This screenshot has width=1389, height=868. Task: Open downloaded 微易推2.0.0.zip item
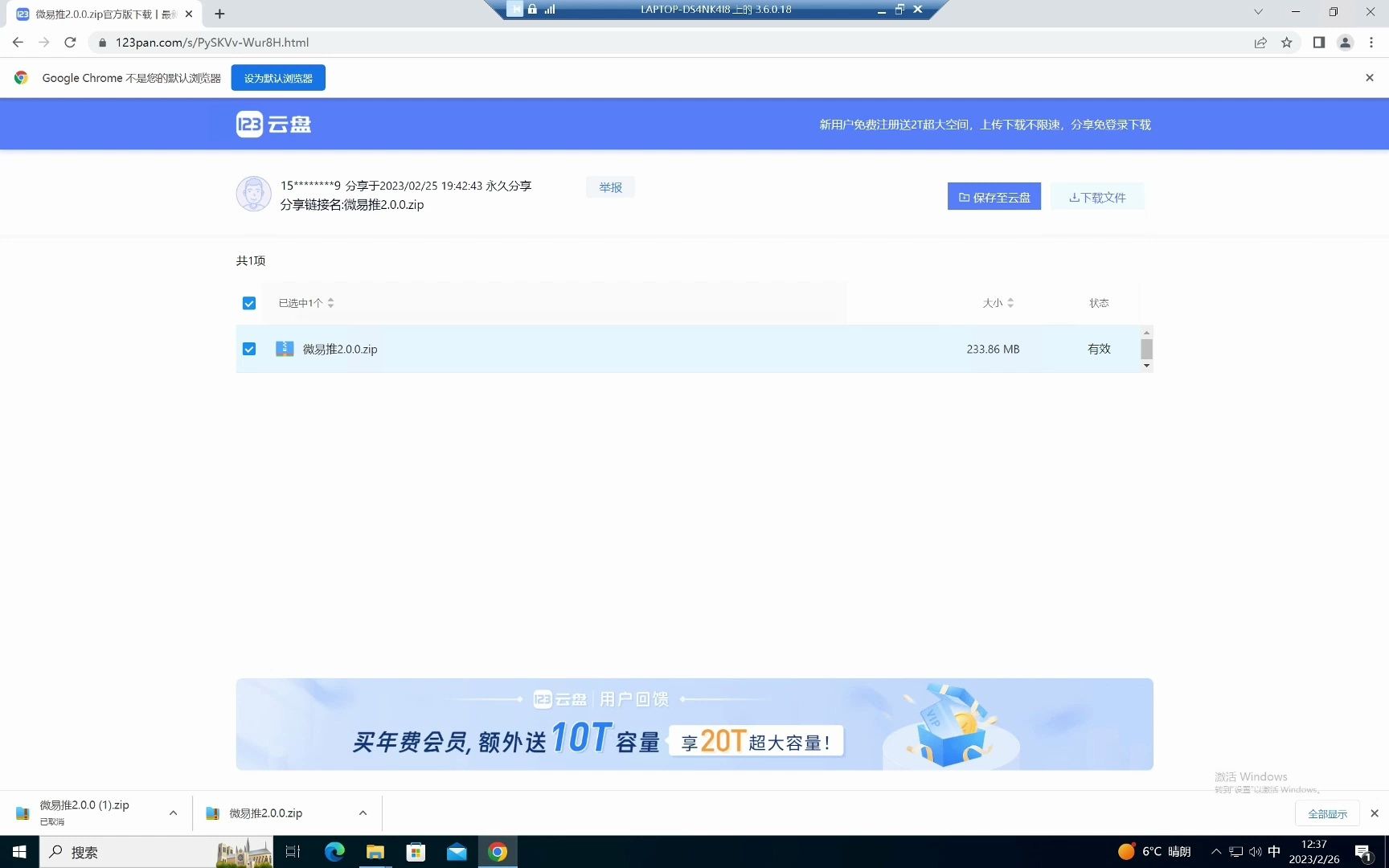pos(265,813)
